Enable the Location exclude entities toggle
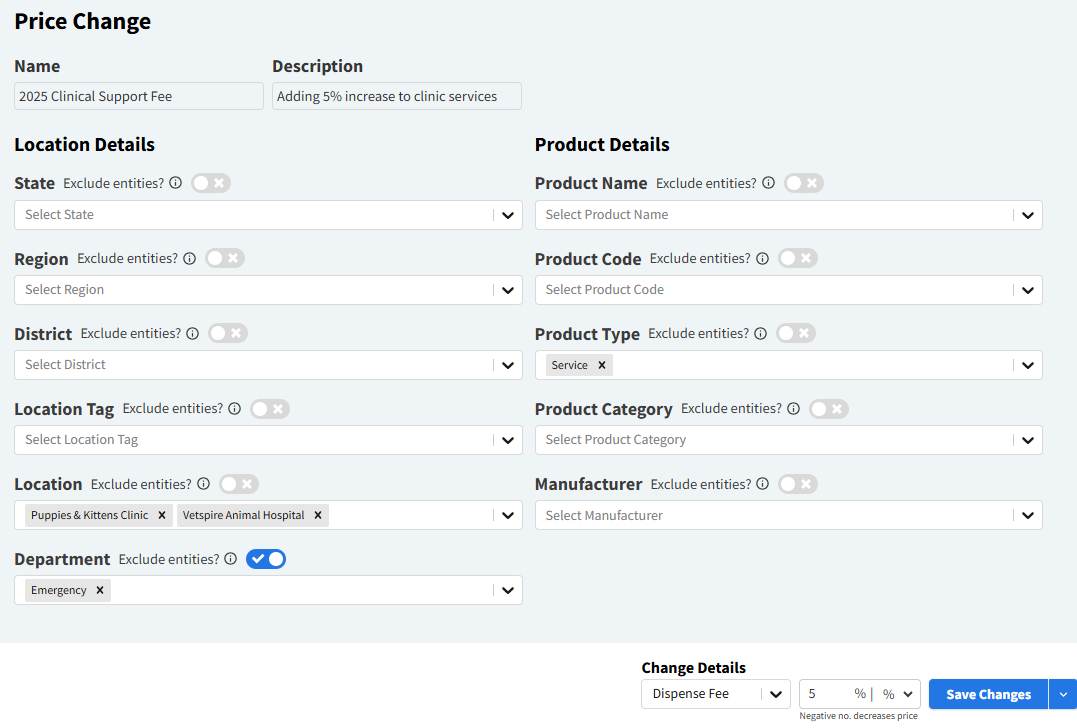The image size is (1077, 728). pyautogui.click(x=238, y=484)
